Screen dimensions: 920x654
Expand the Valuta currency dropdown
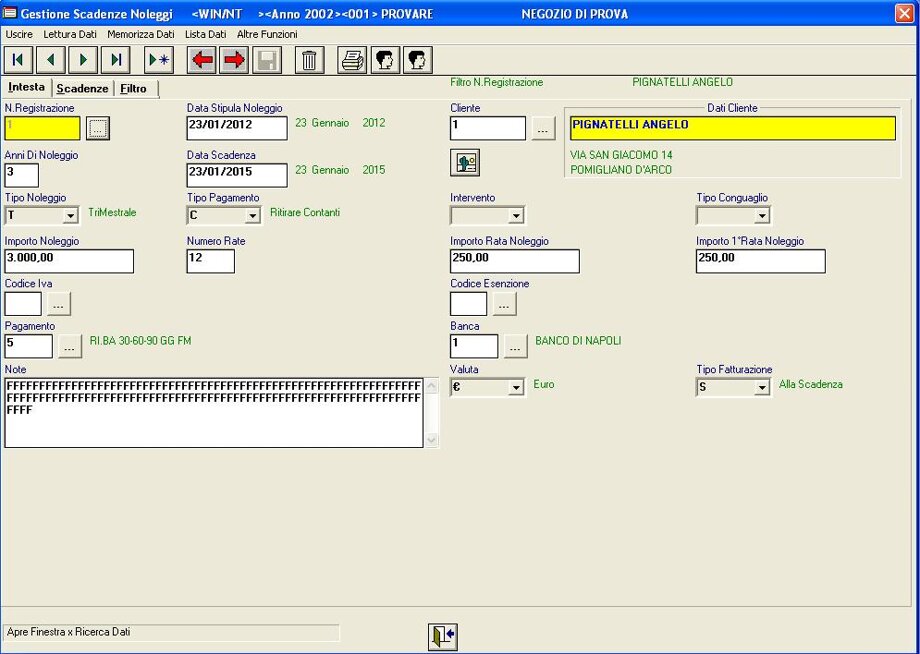click(x=516, y=388)
